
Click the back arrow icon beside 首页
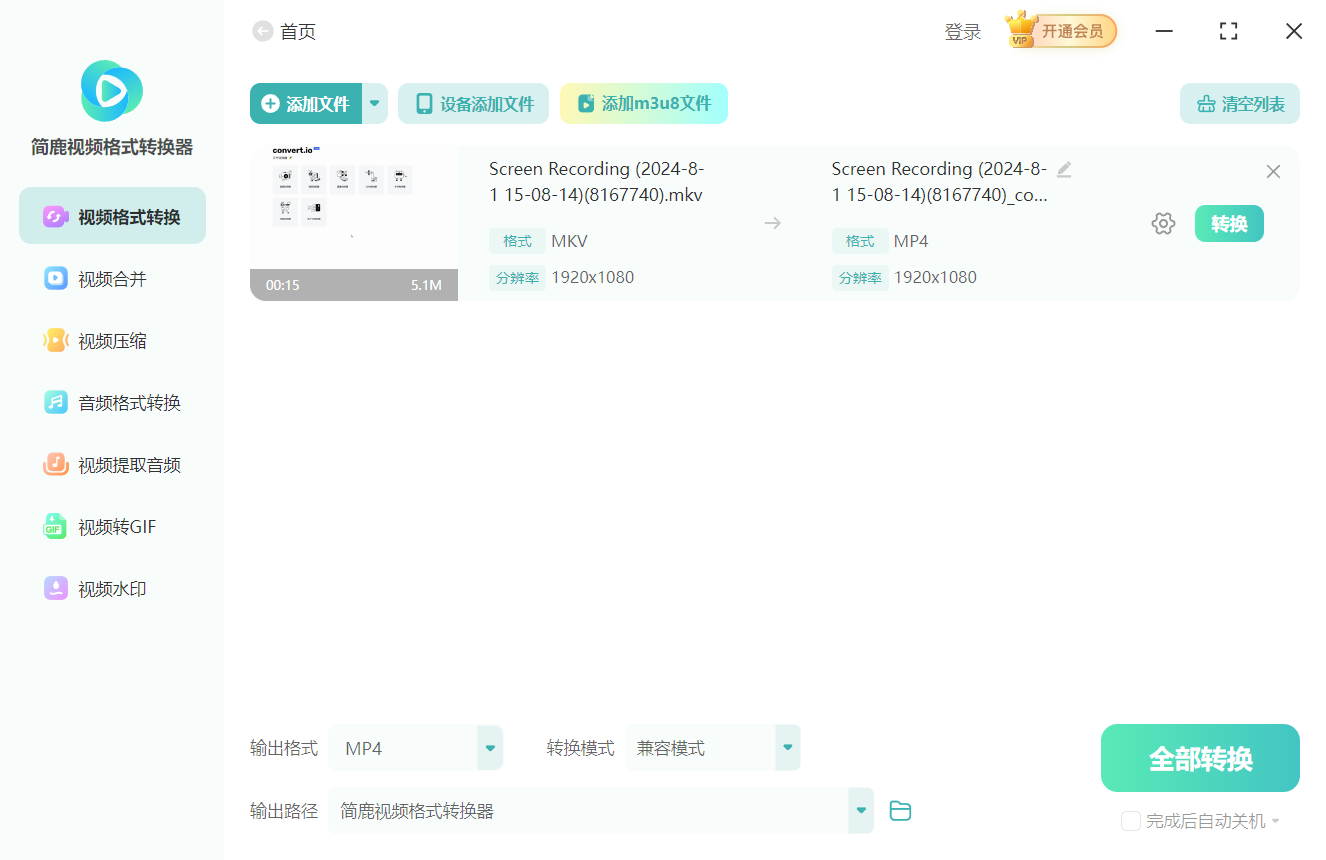[x=262, y=32]
